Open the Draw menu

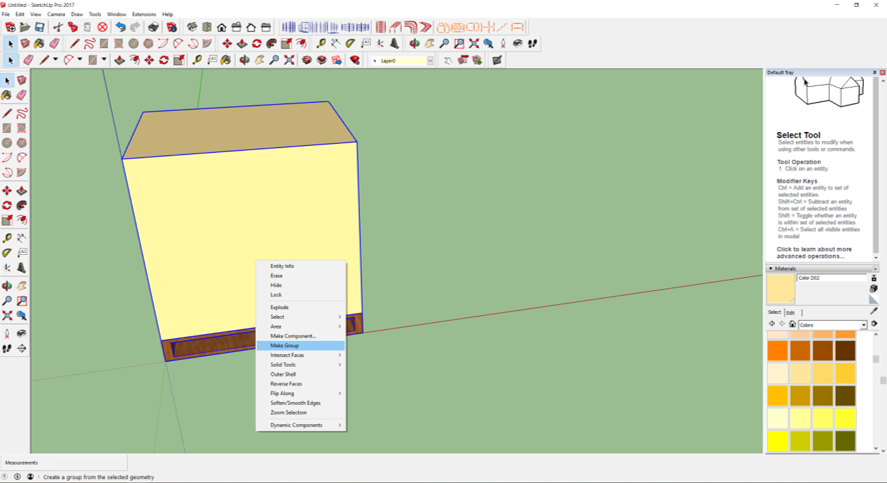[77, 14]
